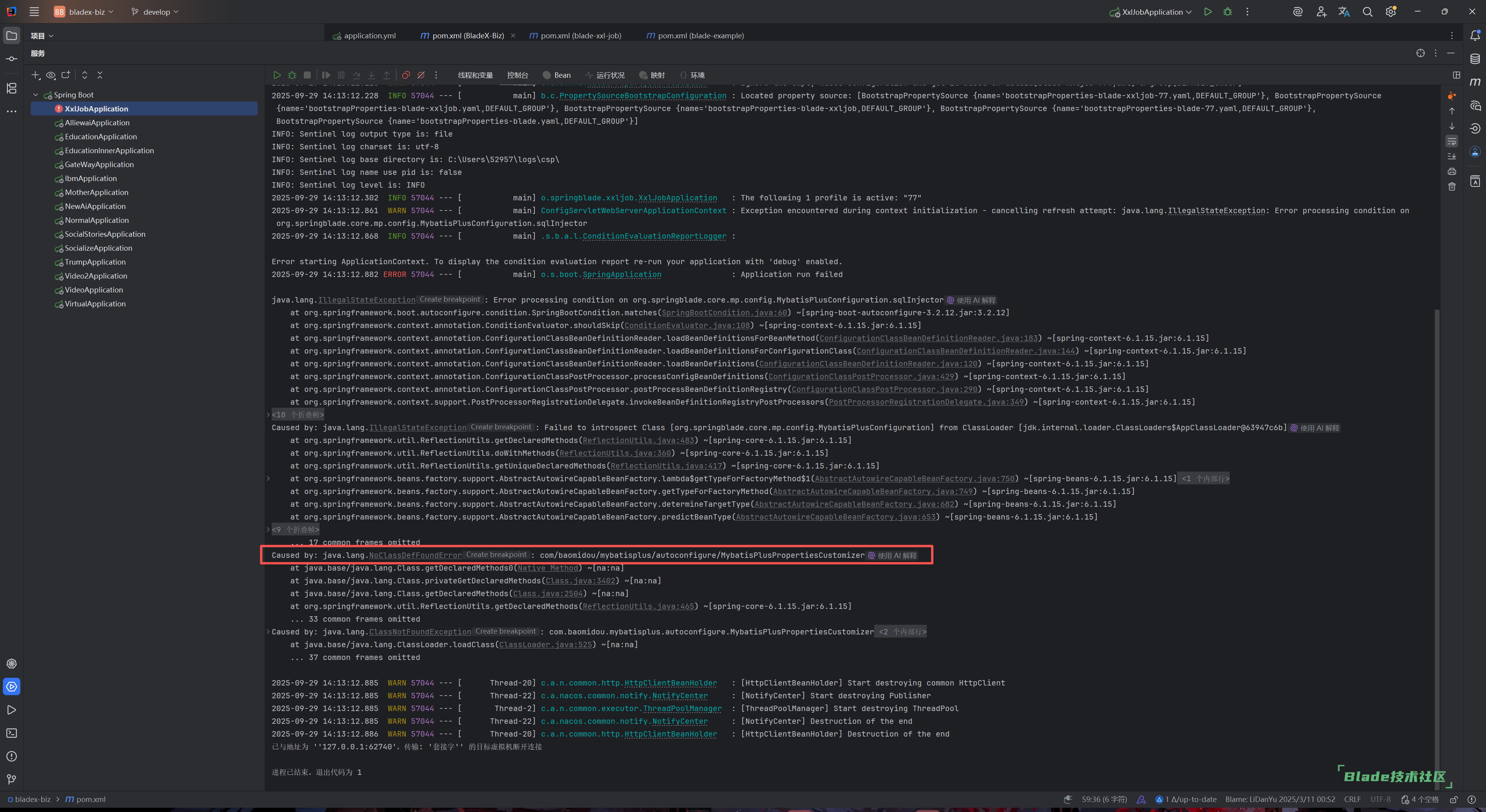The image size is (1486, 812).
Task: Toggle read-only lock icon in status bar
Action: click(1454, 799)
